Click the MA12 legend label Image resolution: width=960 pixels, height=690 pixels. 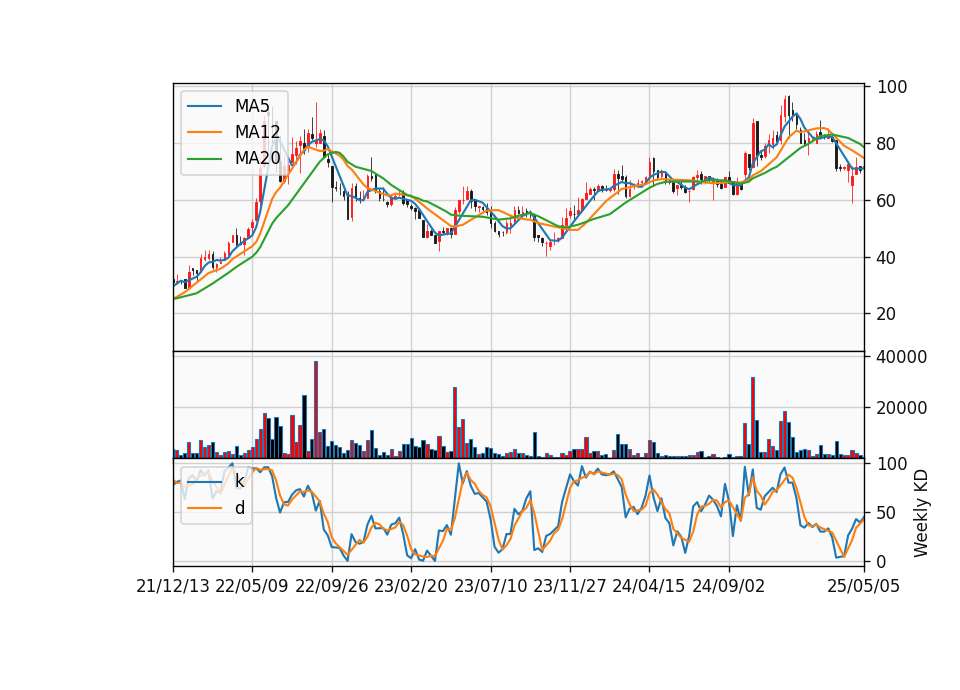pyautogui.click(x=257, y=132)
